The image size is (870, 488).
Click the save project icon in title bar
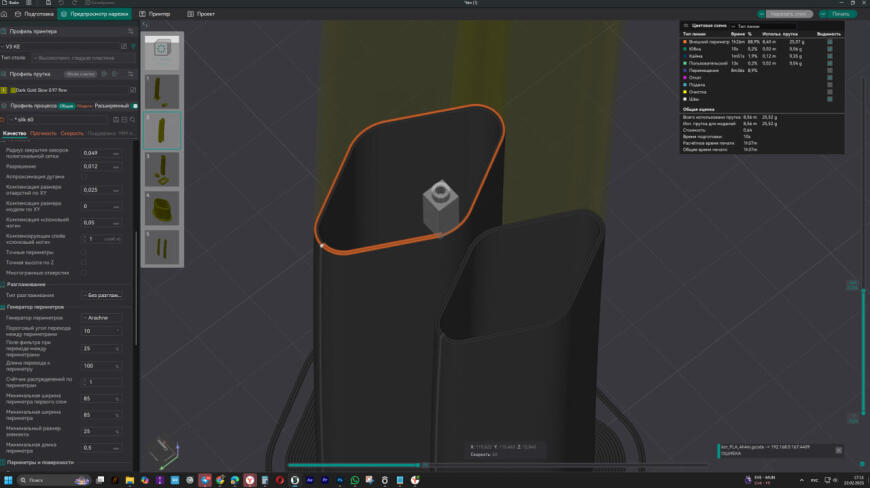(x=48, y=3)
